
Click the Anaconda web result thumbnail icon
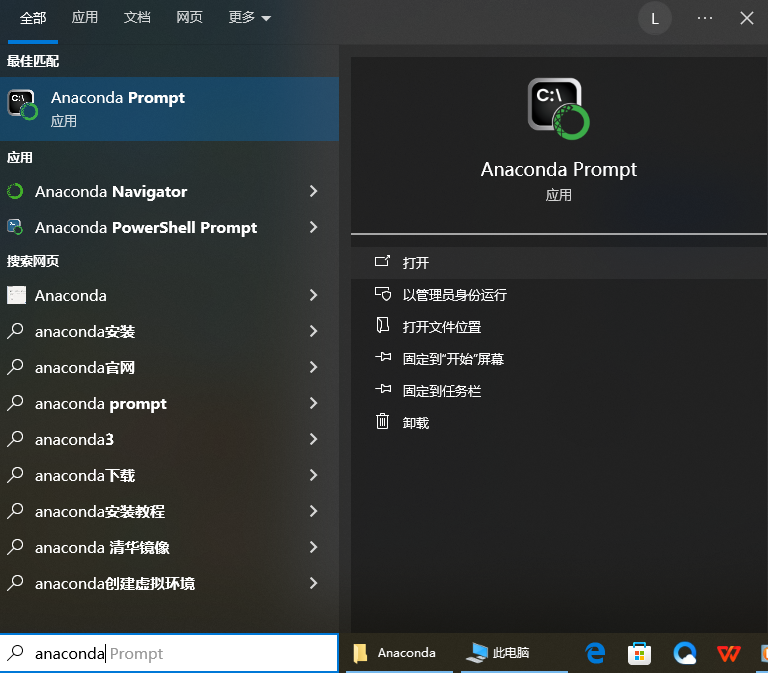tap(16, 295)
